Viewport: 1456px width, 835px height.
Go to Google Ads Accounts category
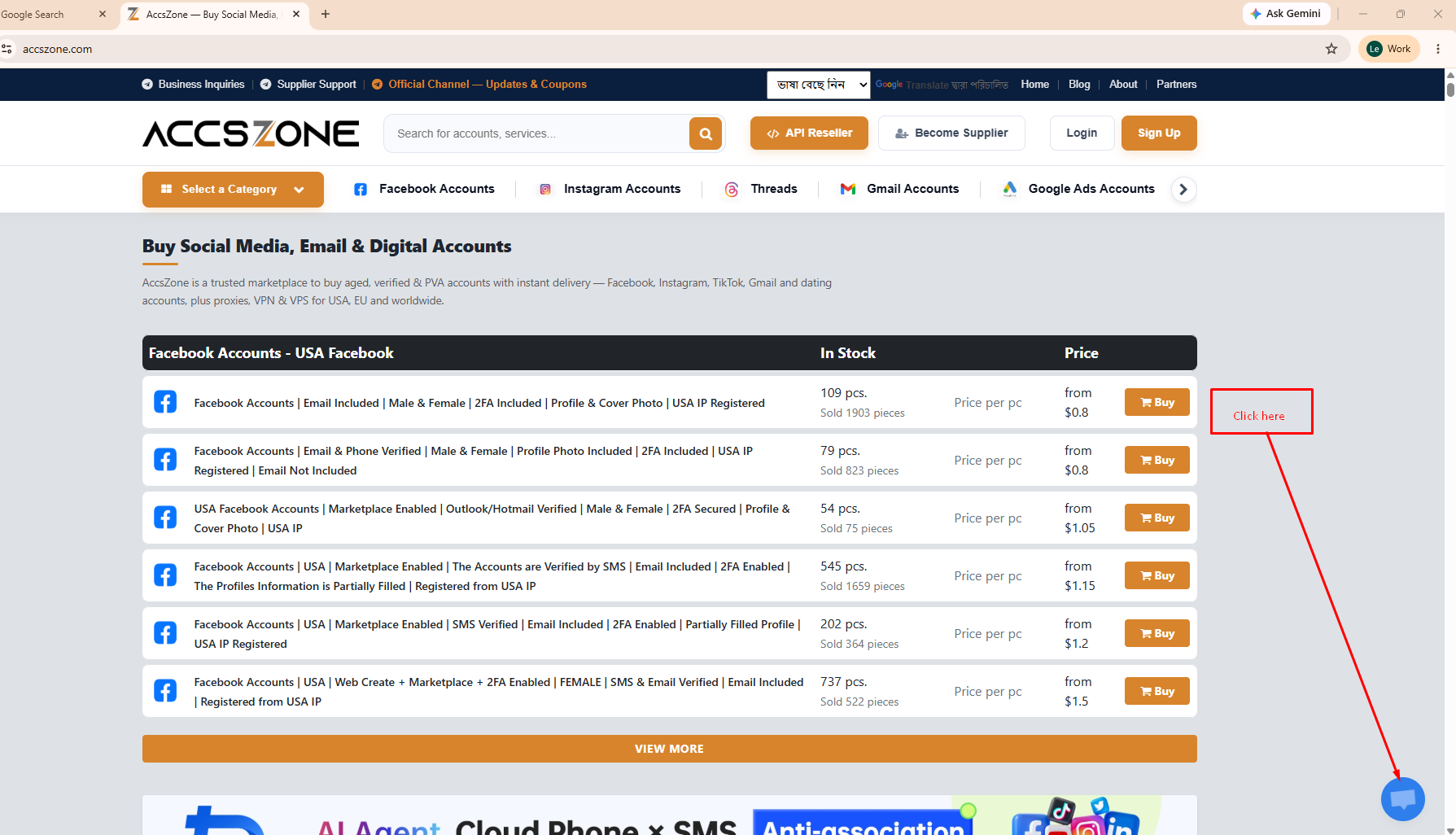click(x=1091, y=190)
